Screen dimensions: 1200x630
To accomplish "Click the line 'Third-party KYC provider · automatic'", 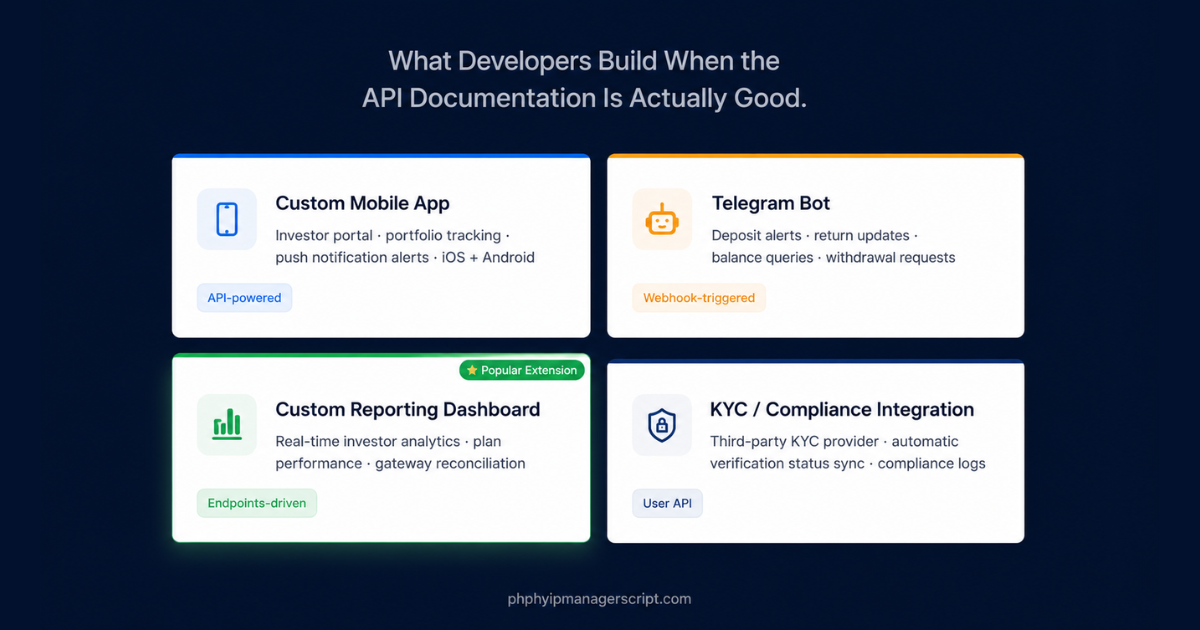I will point(834,442).
